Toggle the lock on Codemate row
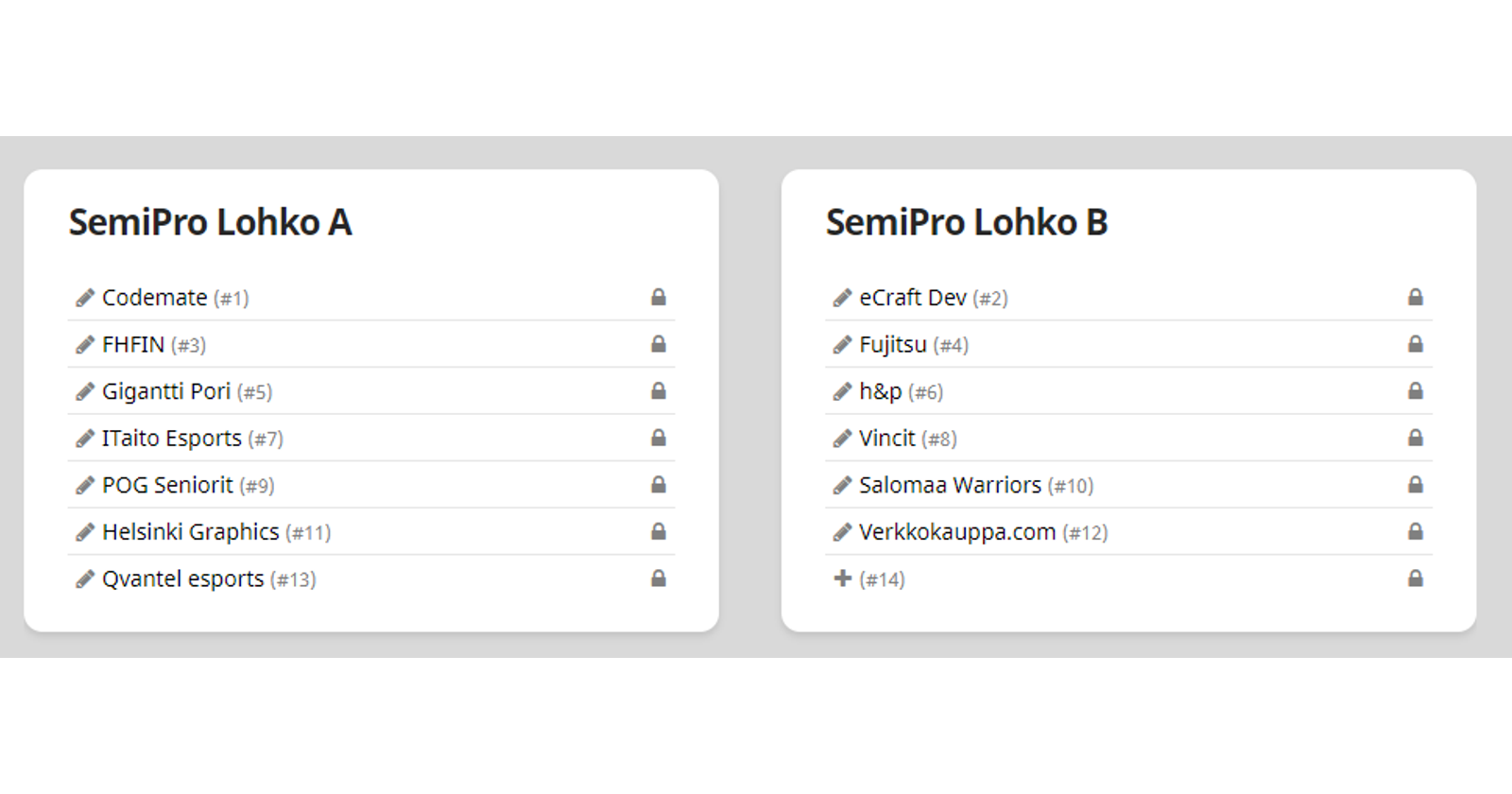1512x794 pixels. pyautogui.click(x=659, y=297)
